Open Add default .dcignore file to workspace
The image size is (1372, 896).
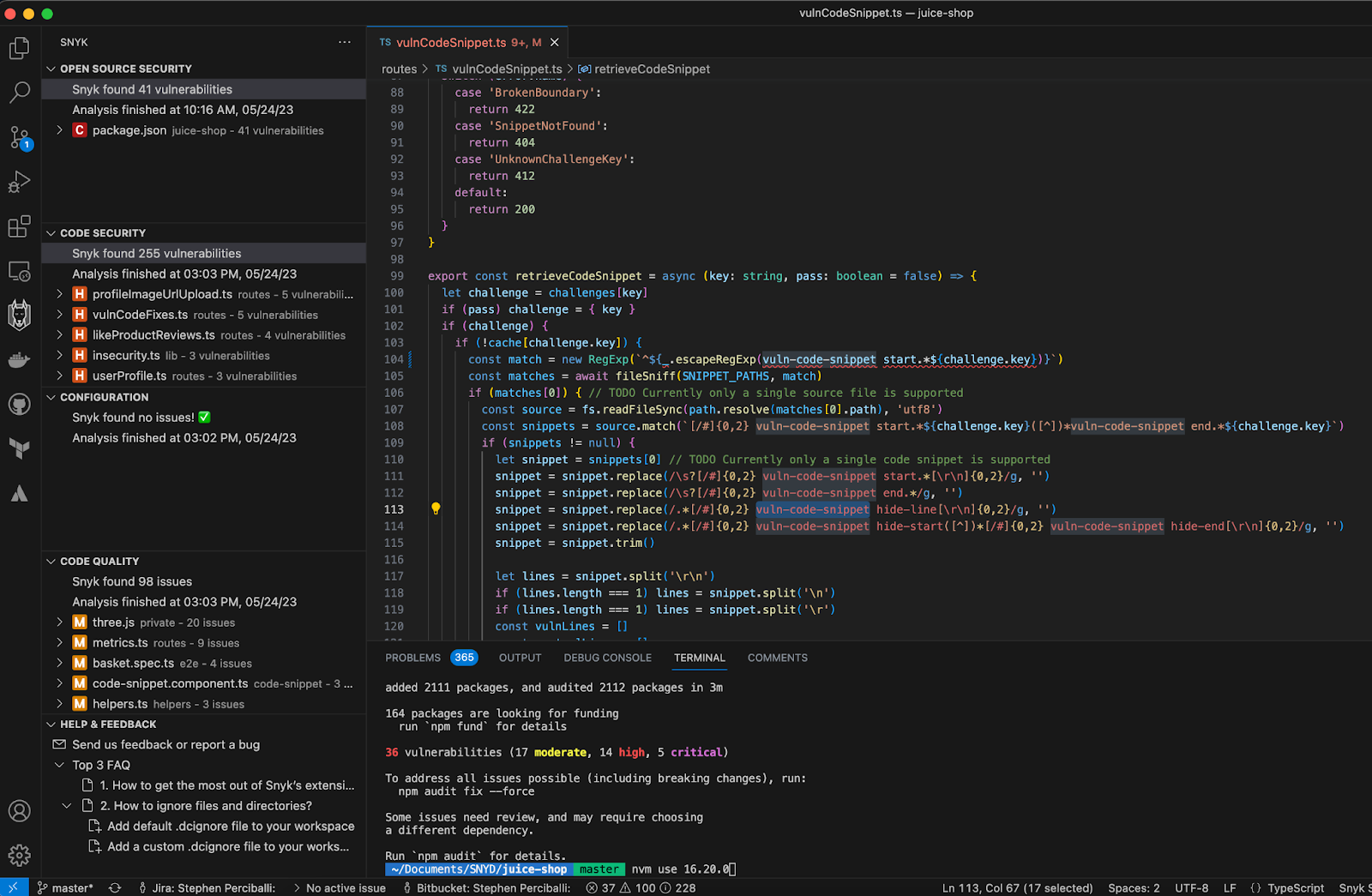click(x=230, y=826)
